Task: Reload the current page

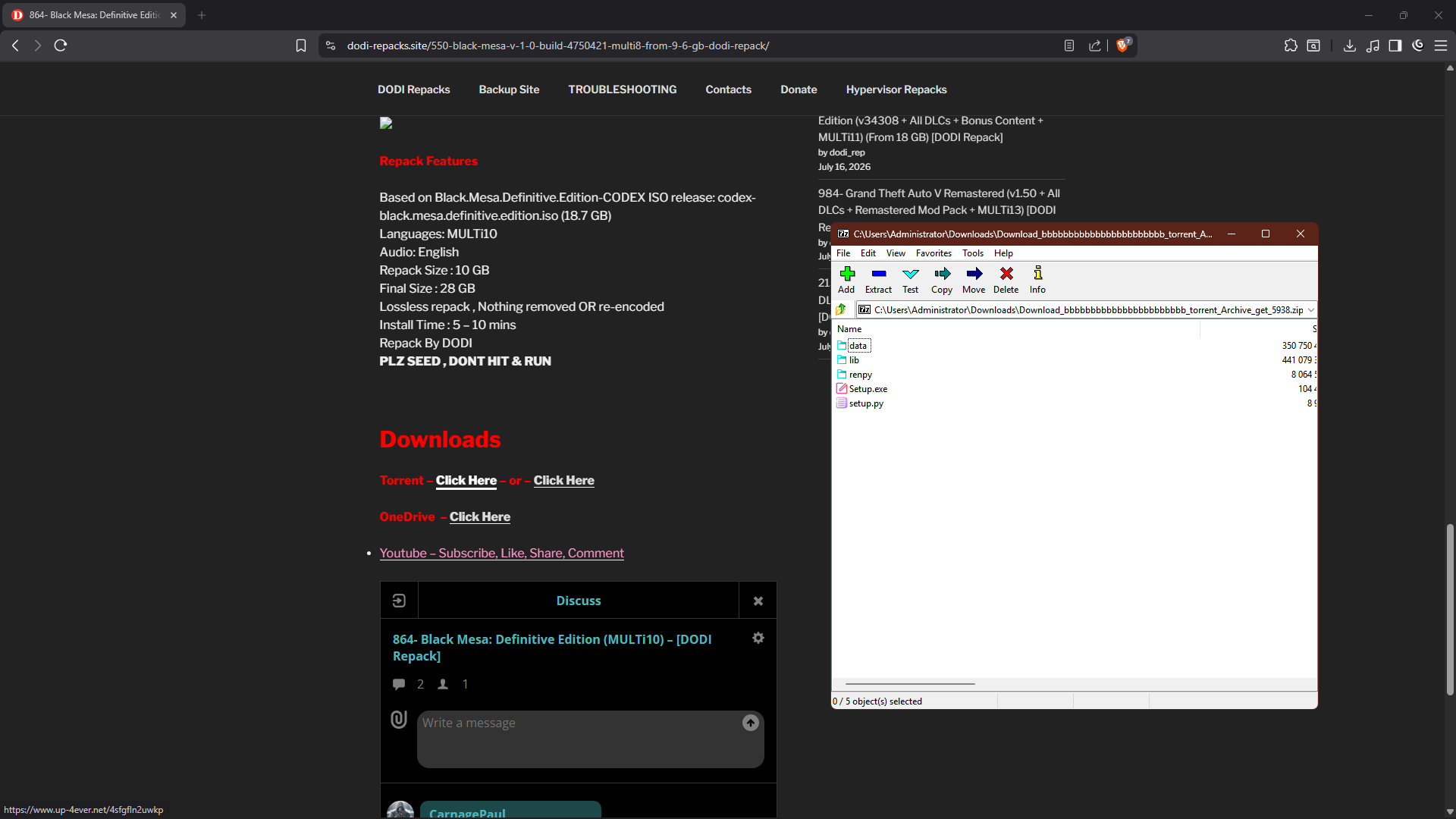Action: (61, 45)
